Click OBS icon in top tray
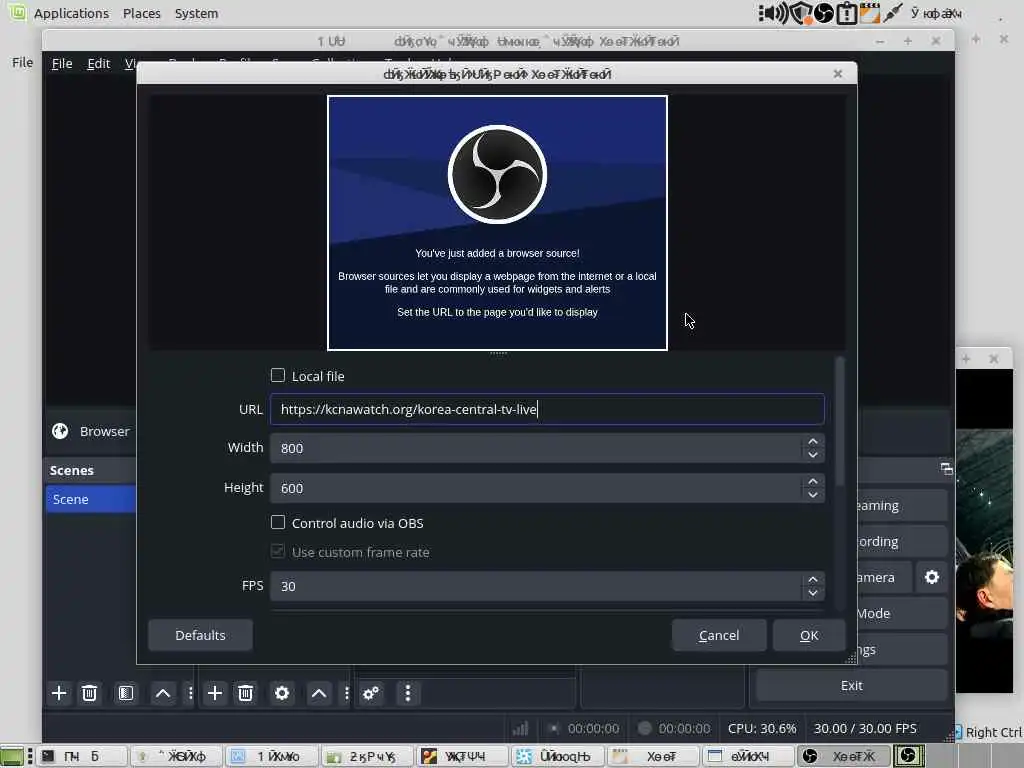This screenshot has height=768, width=1024. pyautogui.click(x=824, y=13)
